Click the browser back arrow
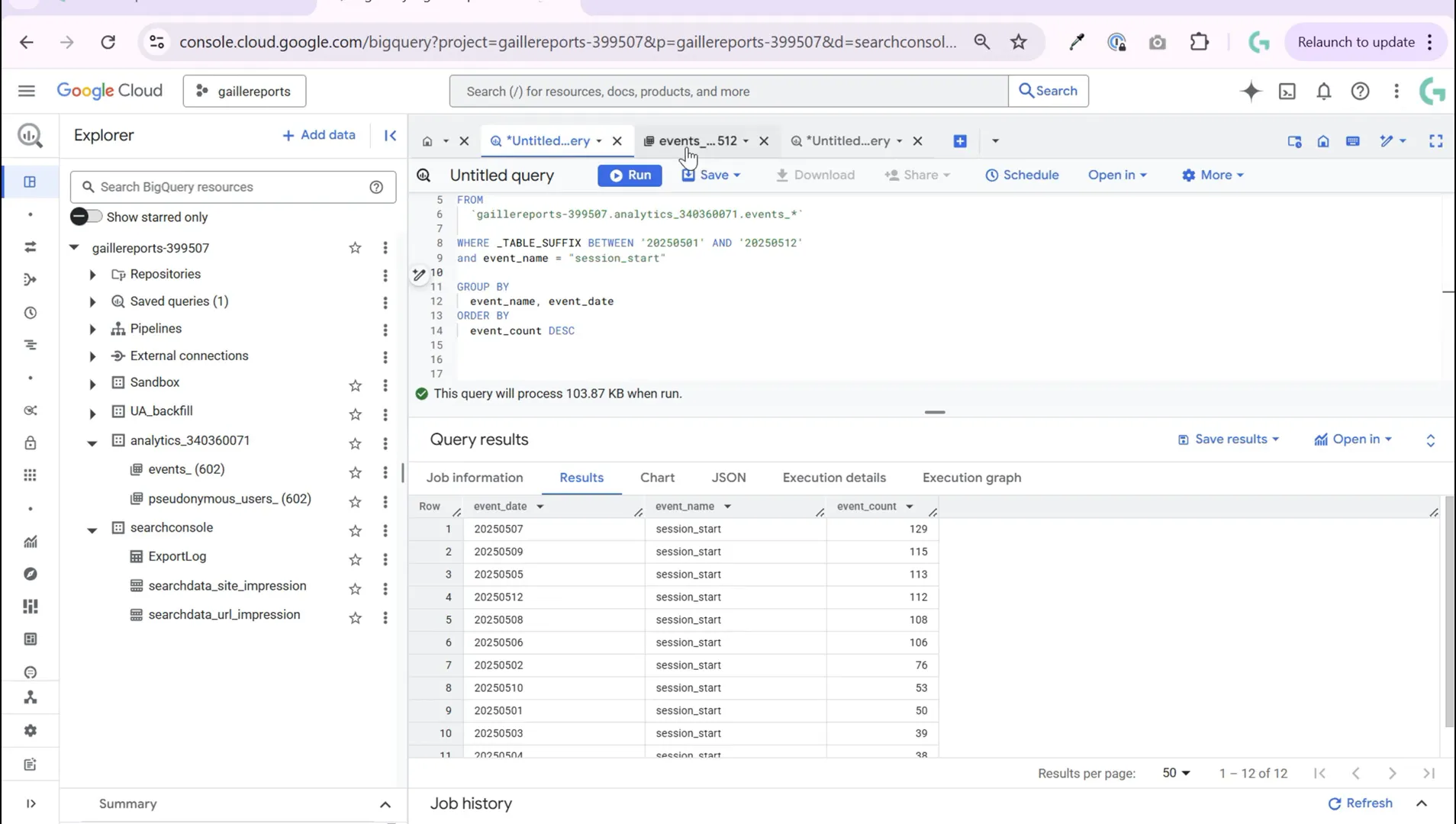The height and width of the screenshot is (824, 1456). click(27, 42)
